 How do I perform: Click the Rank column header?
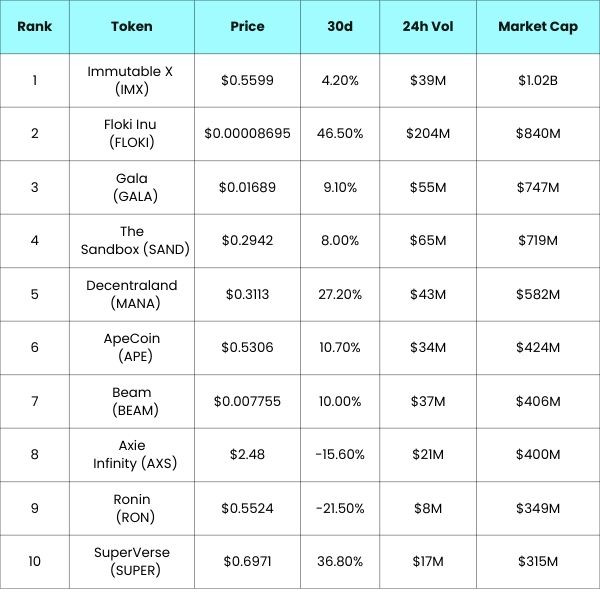click(34, 26)
